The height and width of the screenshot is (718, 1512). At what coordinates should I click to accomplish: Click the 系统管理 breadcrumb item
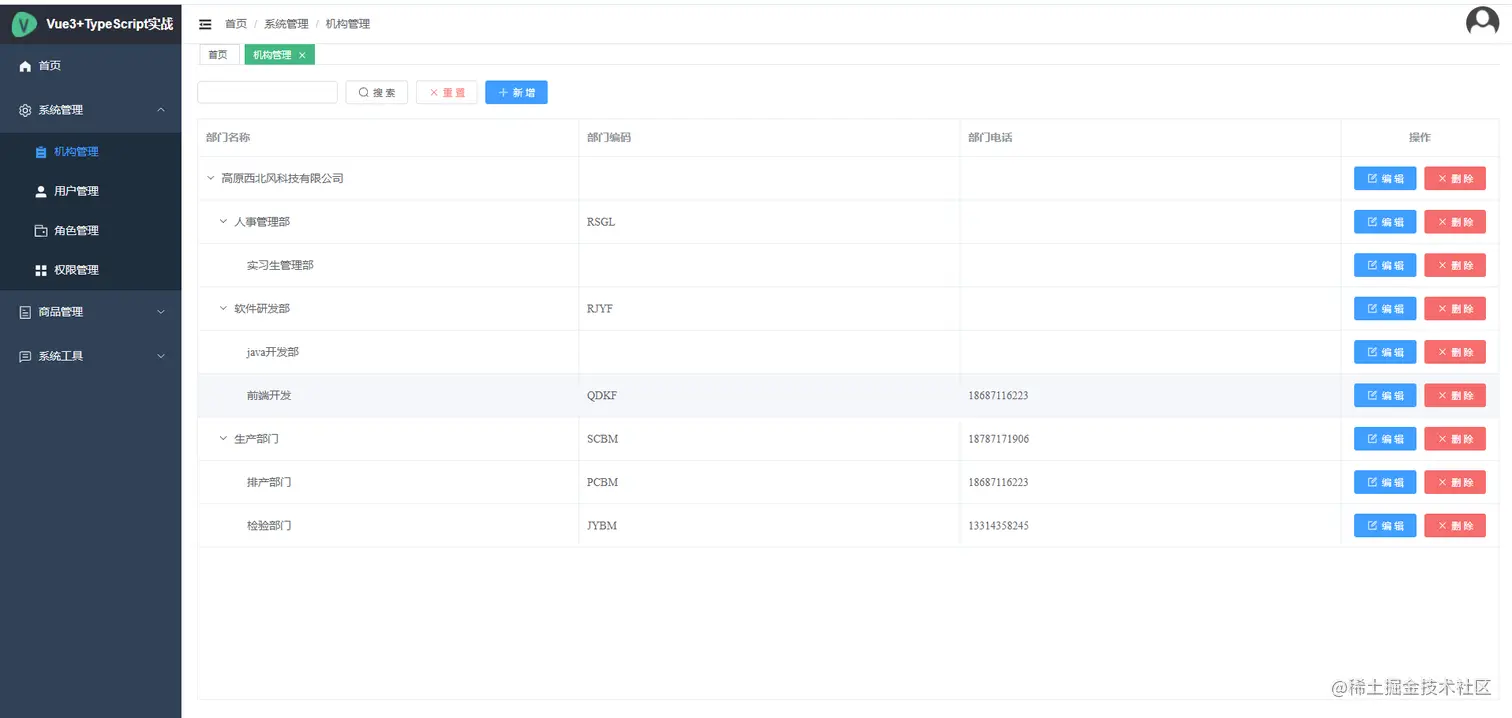click(x=286, y=24)
